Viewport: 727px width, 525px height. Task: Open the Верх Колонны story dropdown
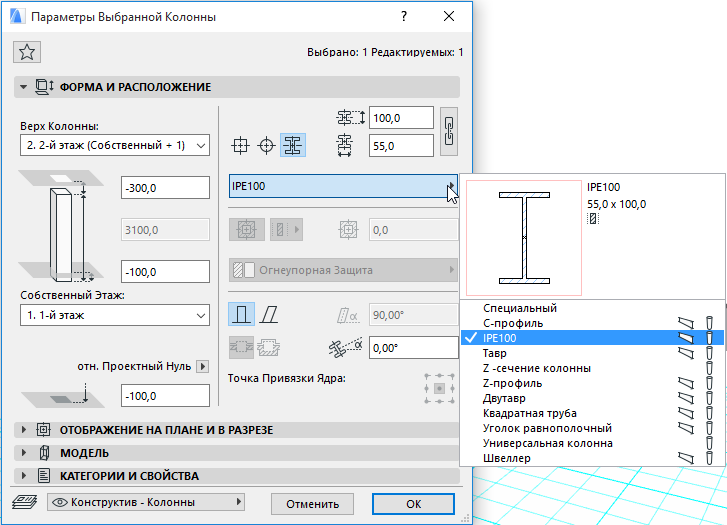tap(115, 145)
